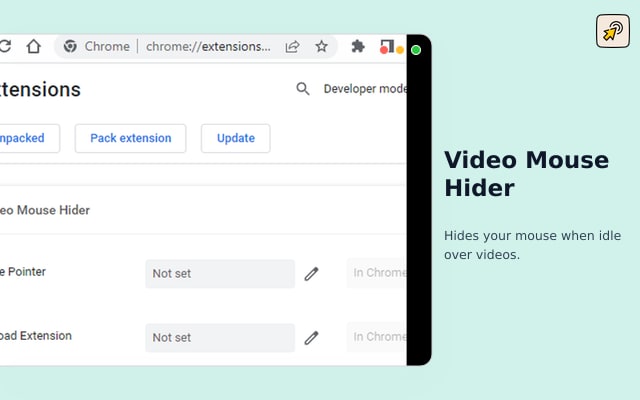Open the Extensions puzzle-piece menu
The height and width of the screenshot is (400, 640).
pos(358,46)
